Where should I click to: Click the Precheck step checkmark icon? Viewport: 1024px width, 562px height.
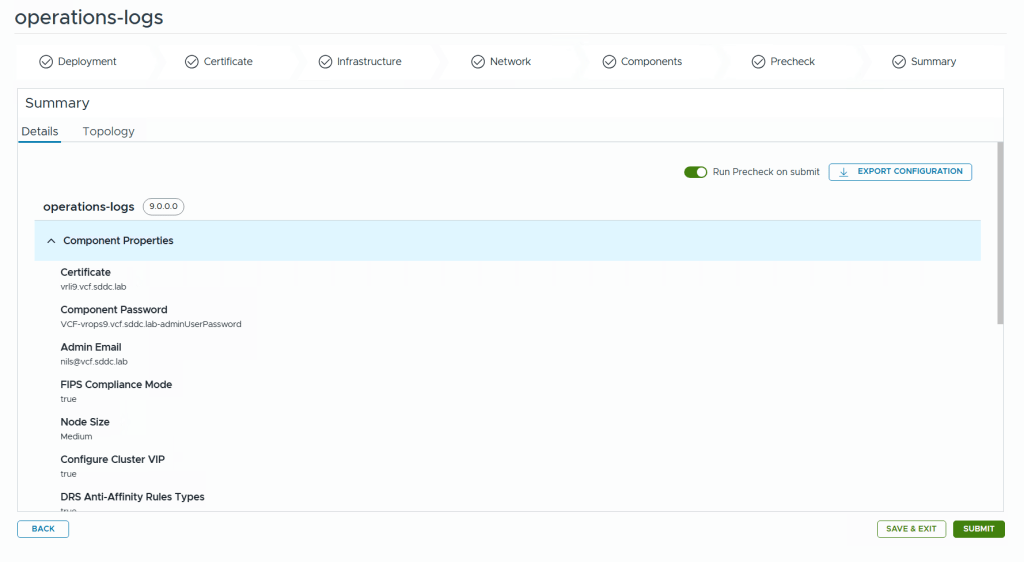tap(759, 62)
